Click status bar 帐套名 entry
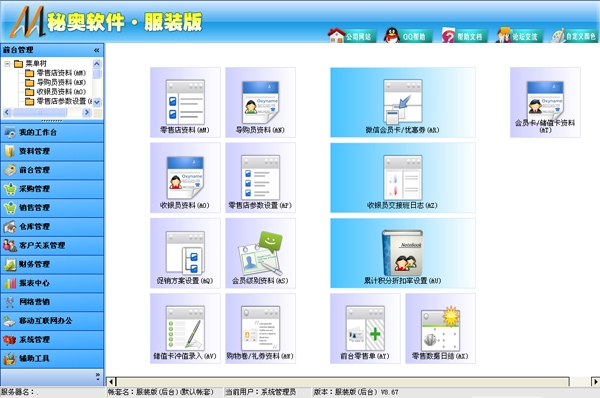600x398 pixels. point(160,392)
